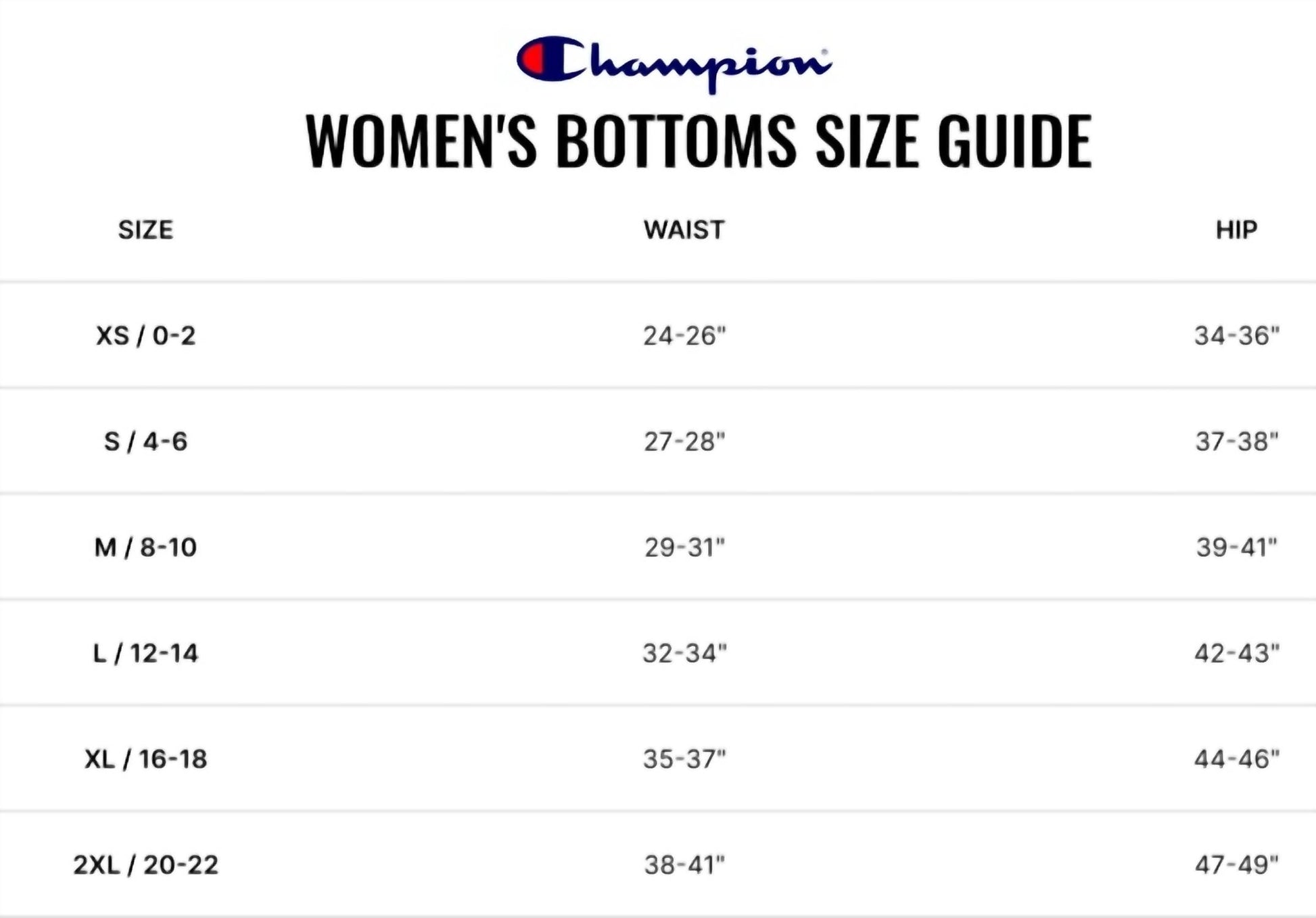Select the WAIST column header
This screenshot has width=1316, height=918.
click(x=684, y=231)
